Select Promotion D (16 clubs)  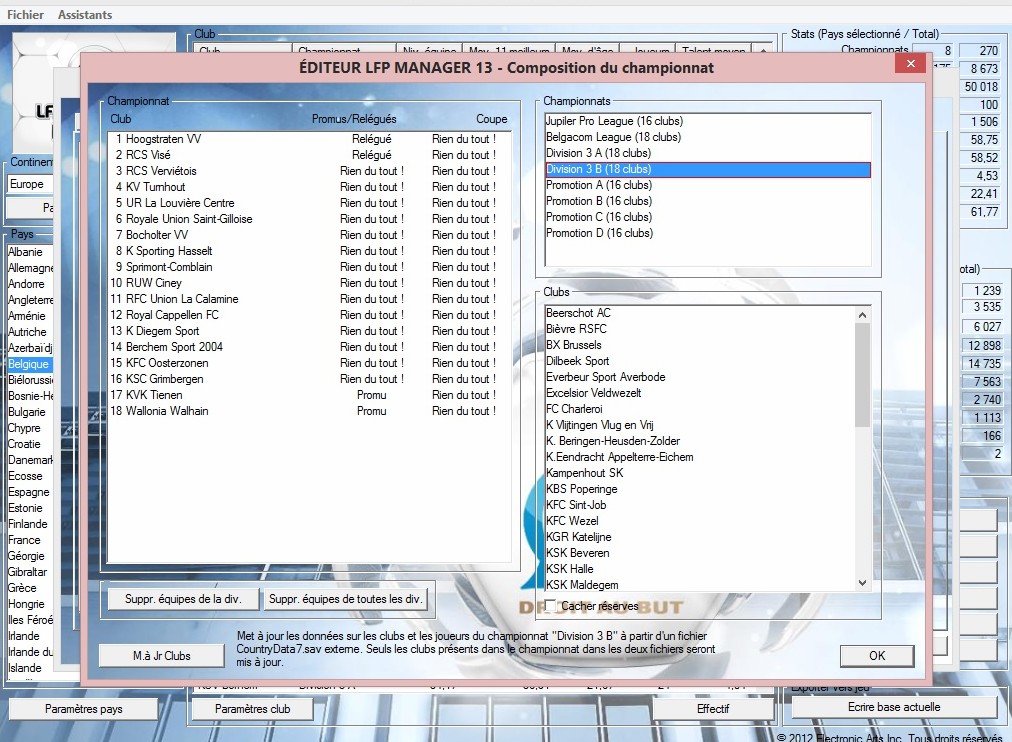pos(708,234)
